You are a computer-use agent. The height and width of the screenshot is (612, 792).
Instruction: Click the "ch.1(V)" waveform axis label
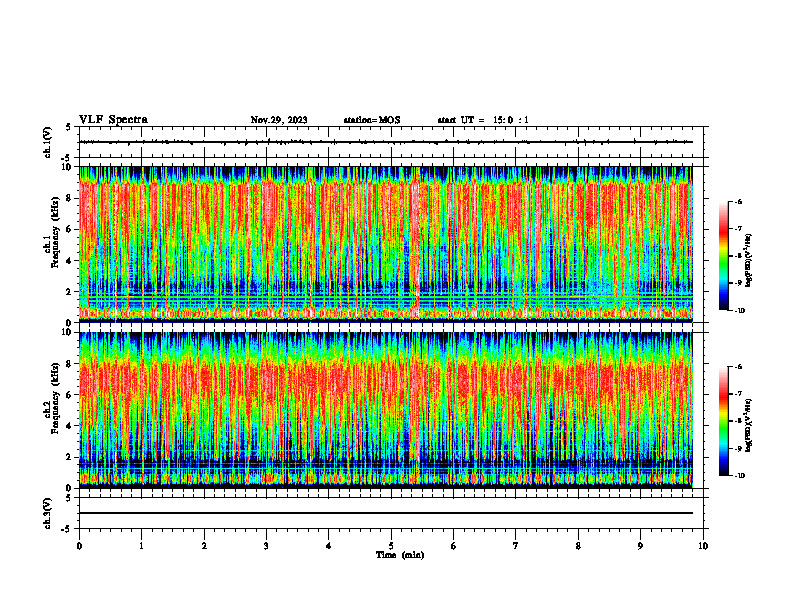coord(48,142)
